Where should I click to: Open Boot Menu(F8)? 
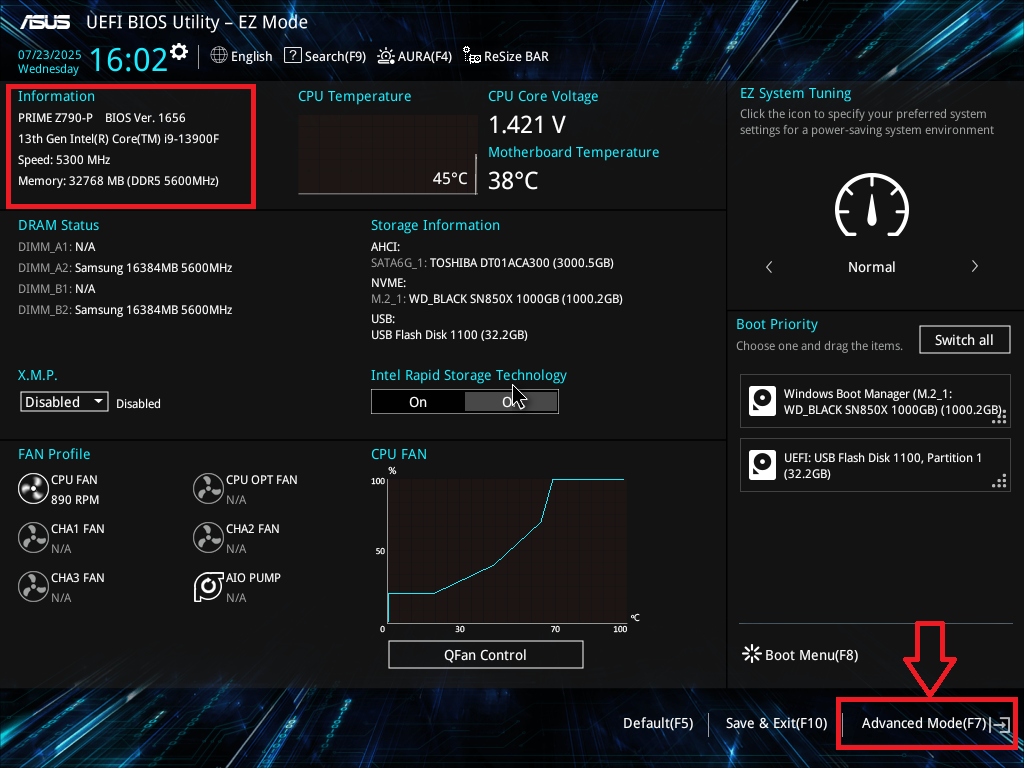(x=801, y=654)
